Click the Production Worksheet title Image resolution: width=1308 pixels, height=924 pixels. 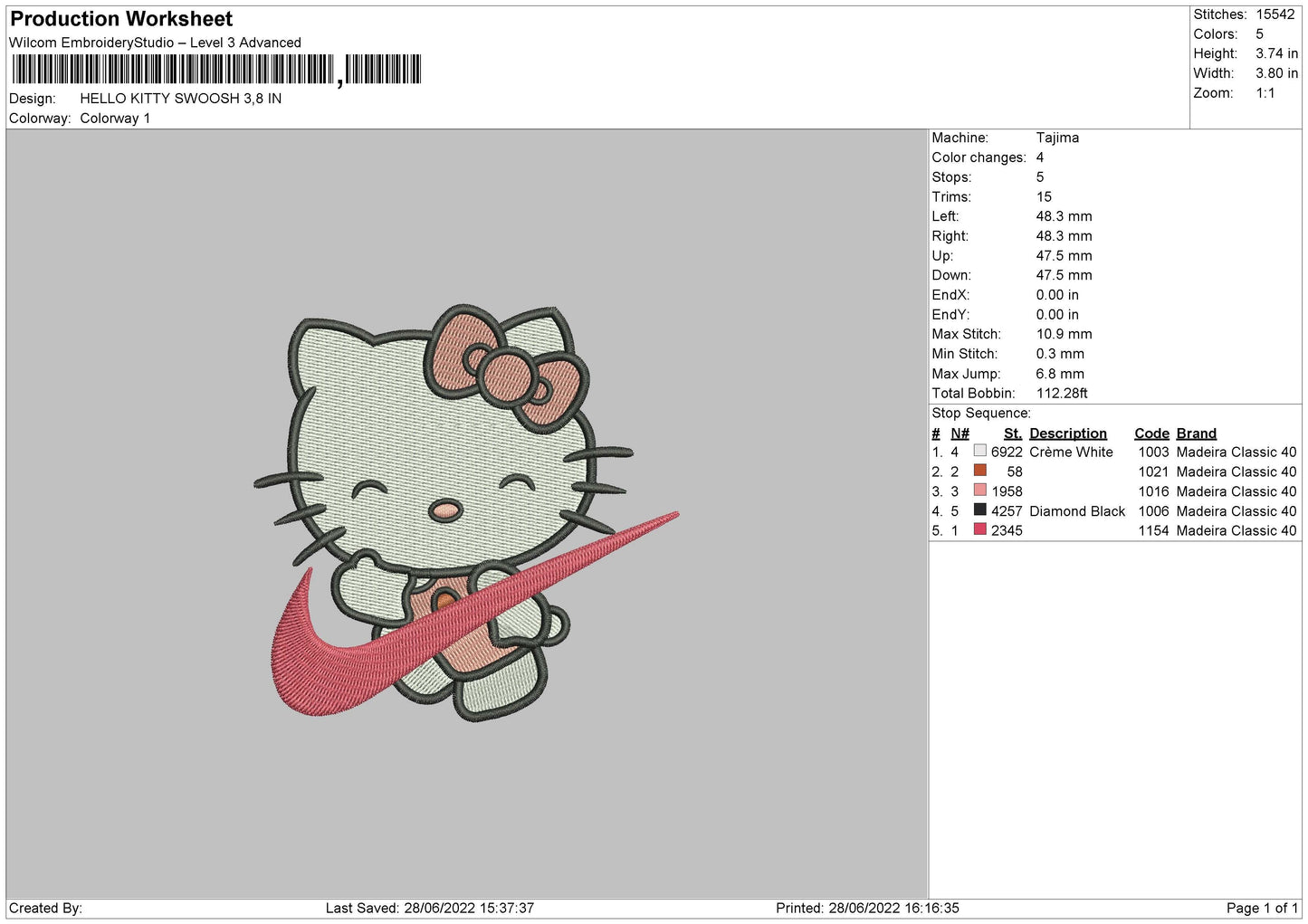click(x=121, y=19)
